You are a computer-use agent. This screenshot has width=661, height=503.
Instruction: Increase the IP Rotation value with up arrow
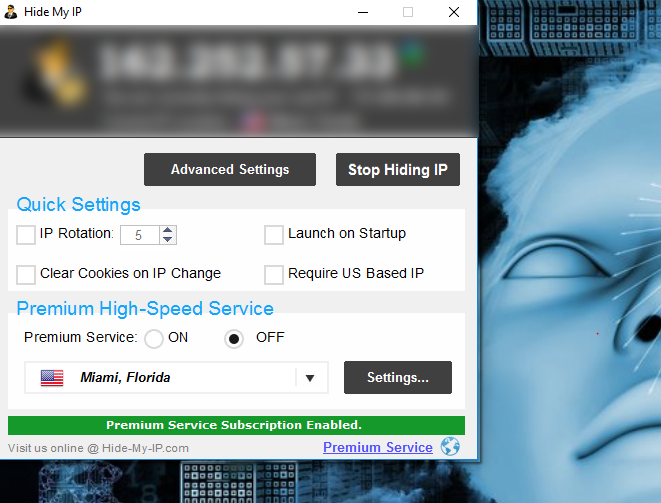[x=167, y=230]
